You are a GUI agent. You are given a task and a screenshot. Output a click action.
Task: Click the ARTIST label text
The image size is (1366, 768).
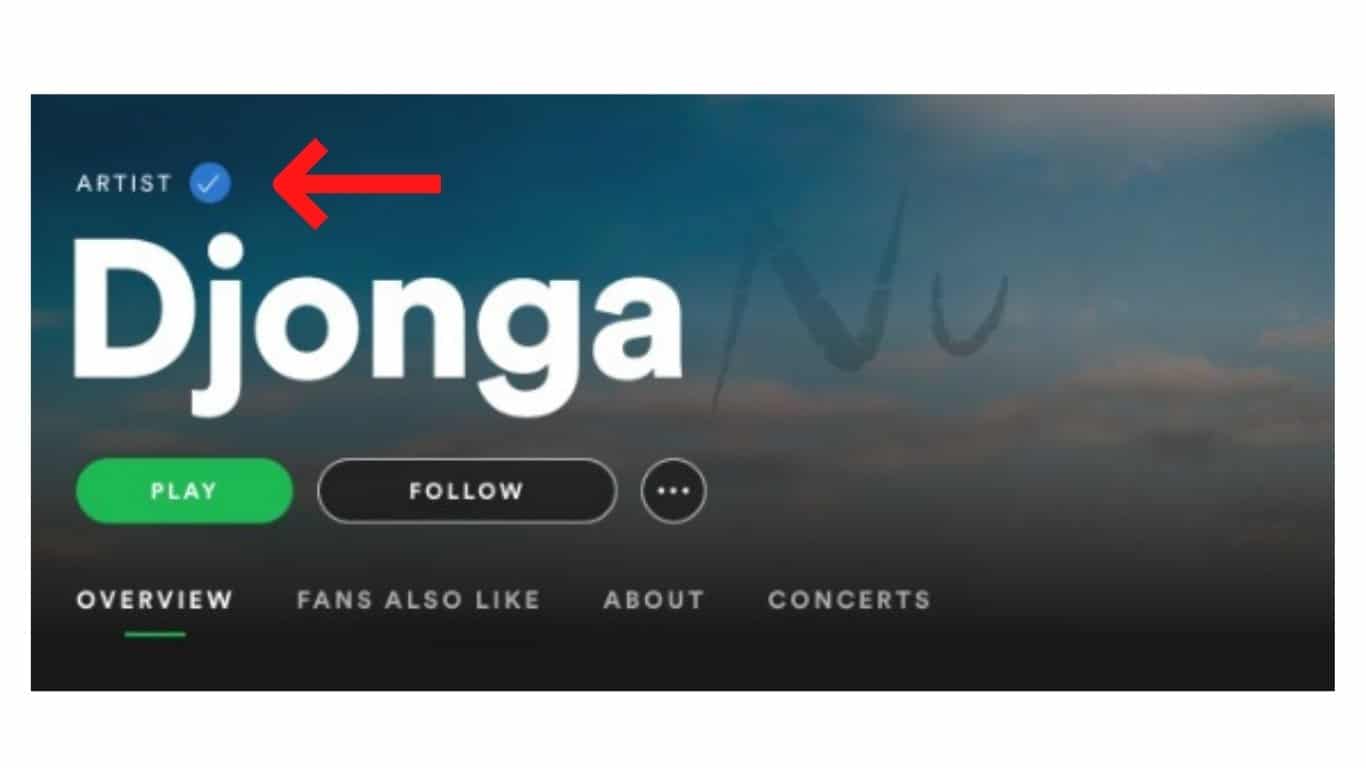point(124,183)
